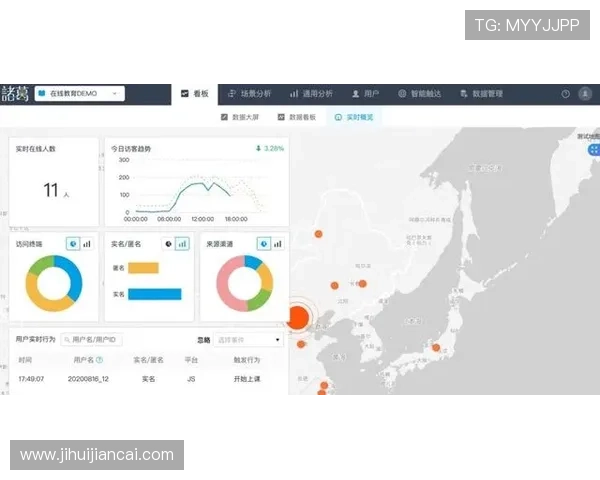Screen dimensions: 600x480
Task: Open the 选择事件 dropdown
Action: (x=249, y=340)
